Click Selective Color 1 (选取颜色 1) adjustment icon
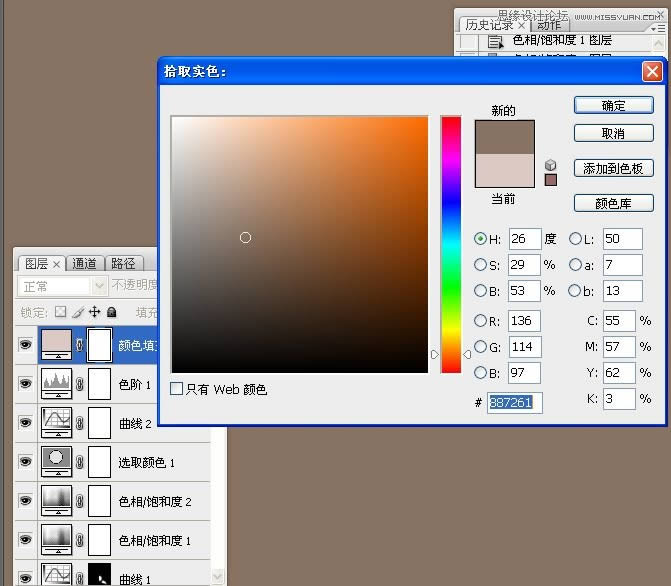671x586 pixels. (x=56, y=461)
